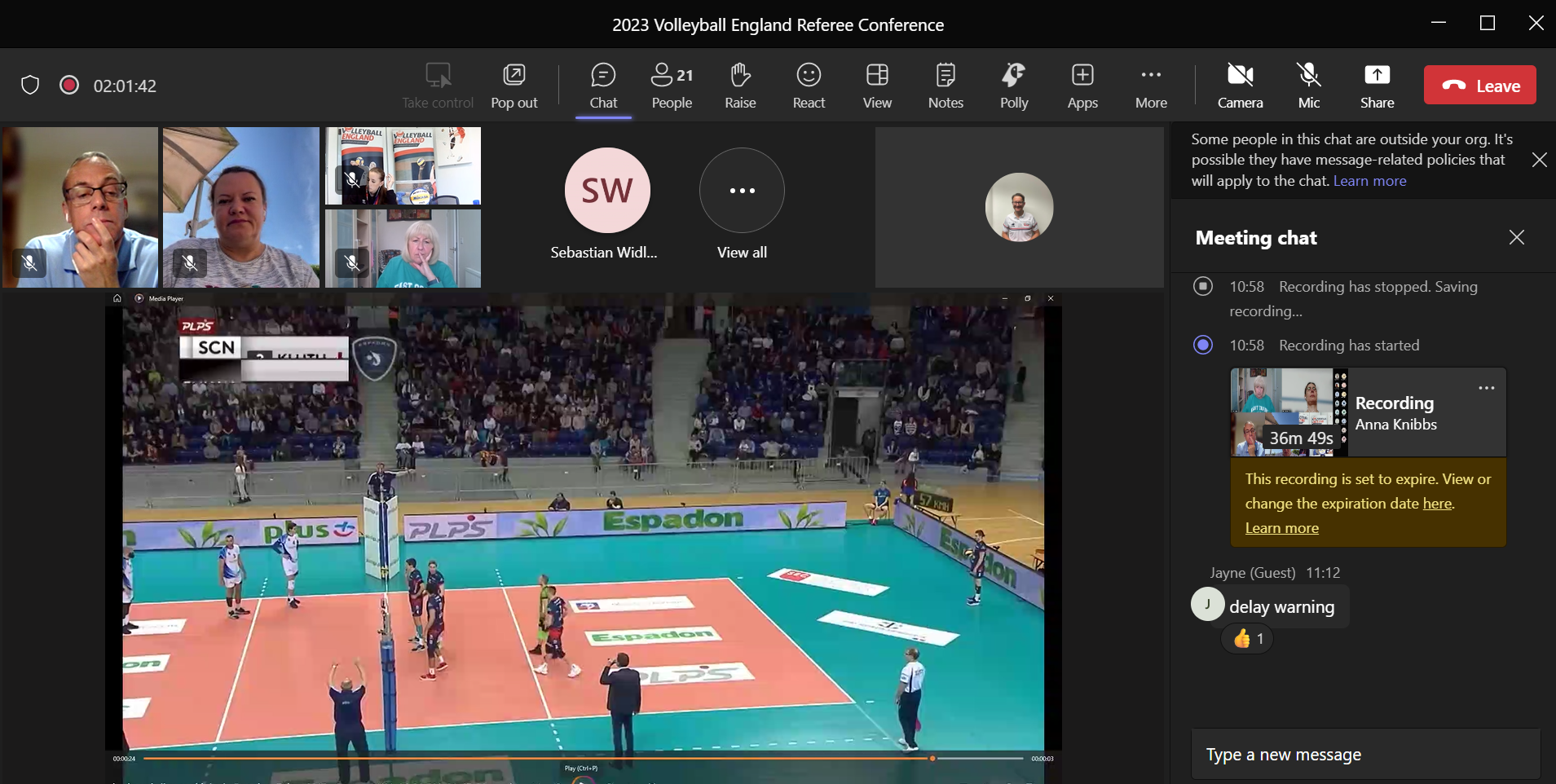Viewport: 1556px width, 784px height.
Task: View all participants tile
Action: [x=742, y=205]
